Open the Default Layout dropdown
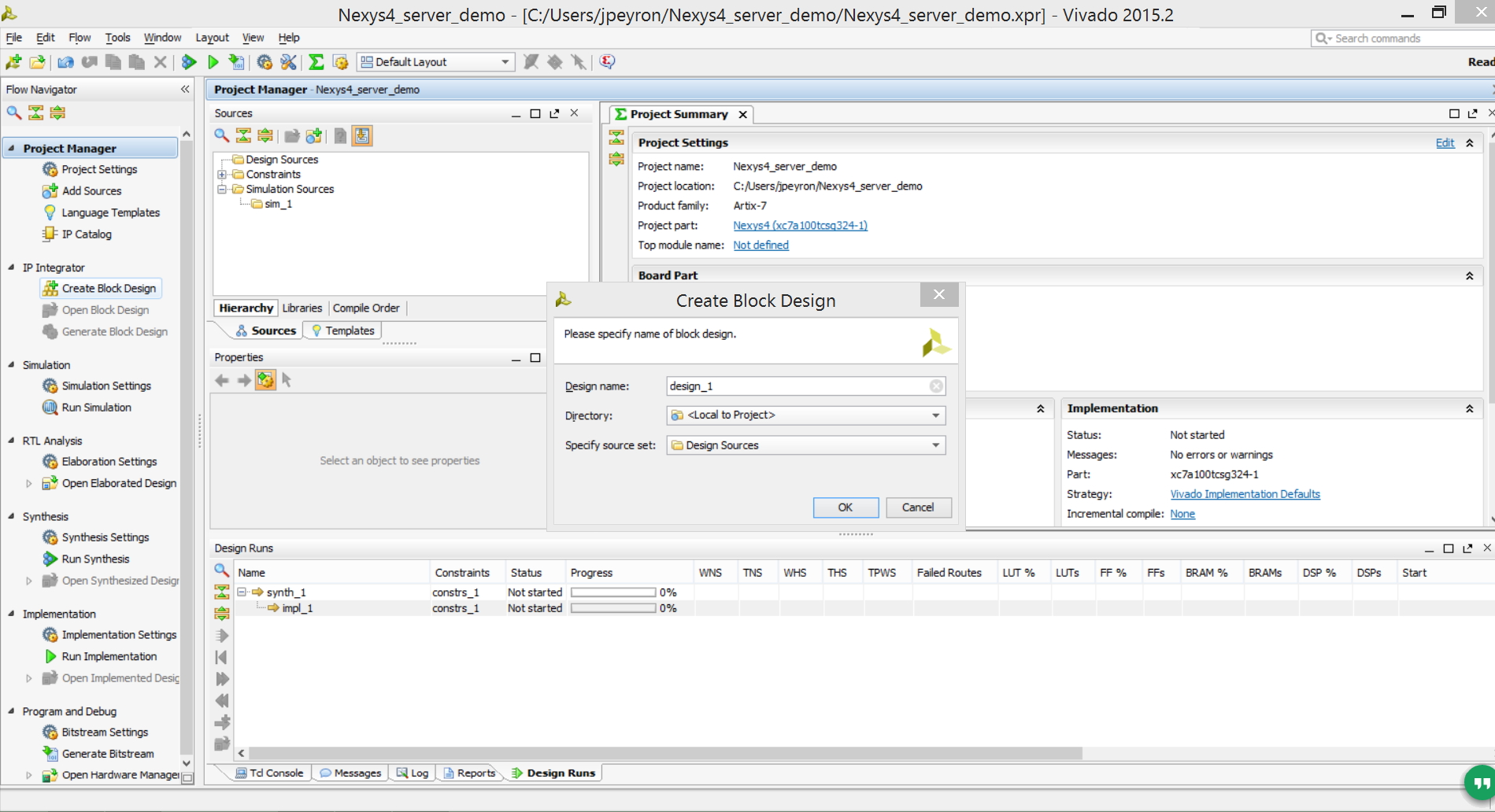 tap(435, 62)
